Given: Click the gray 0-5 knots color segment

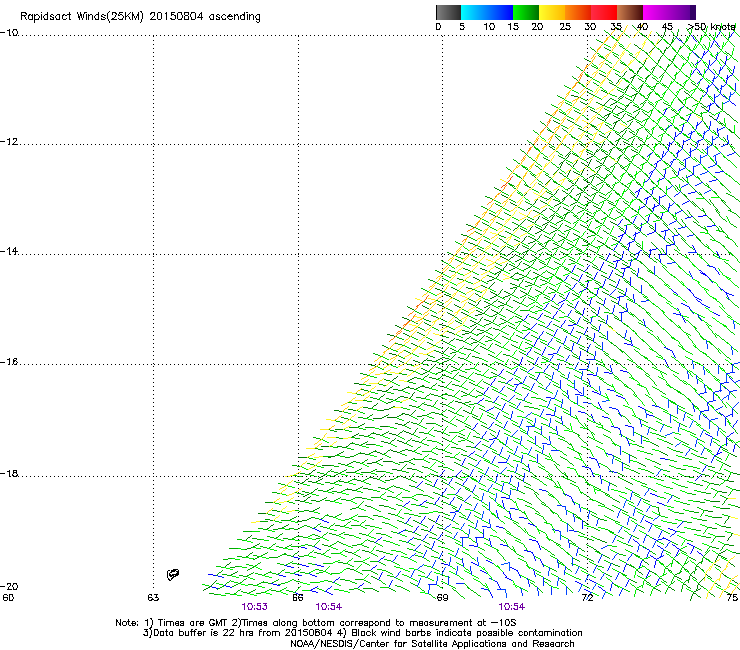Looking at the screenshot, I should 448,12.
